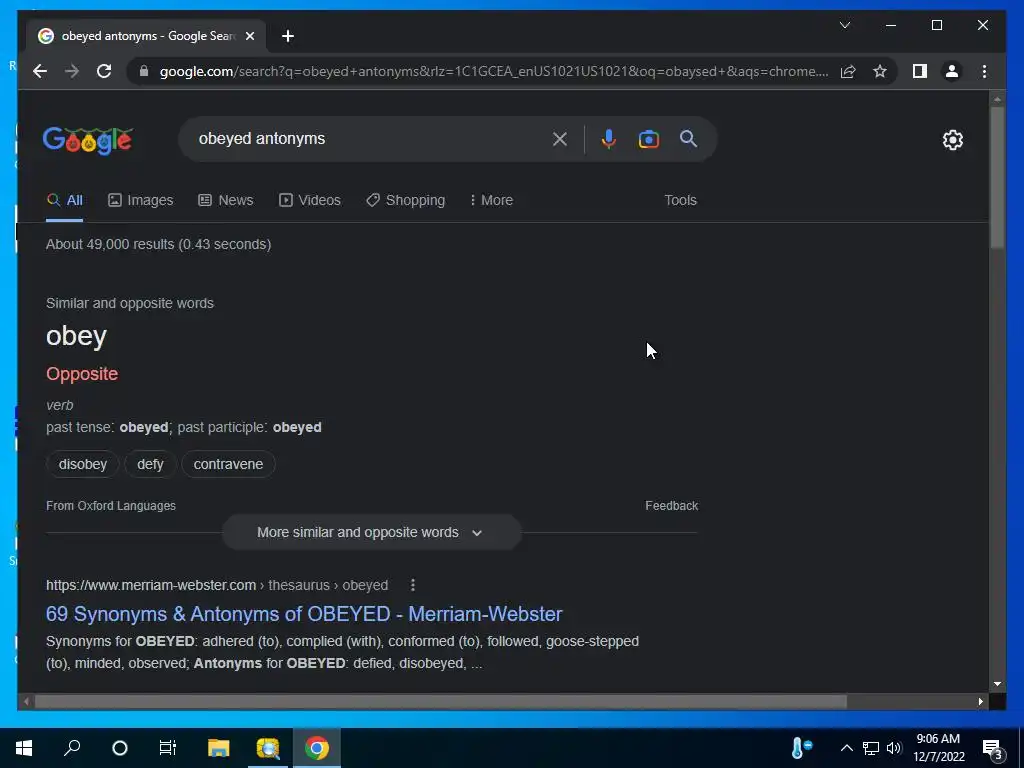Bookmark this page with the star icon

(880, 71)
